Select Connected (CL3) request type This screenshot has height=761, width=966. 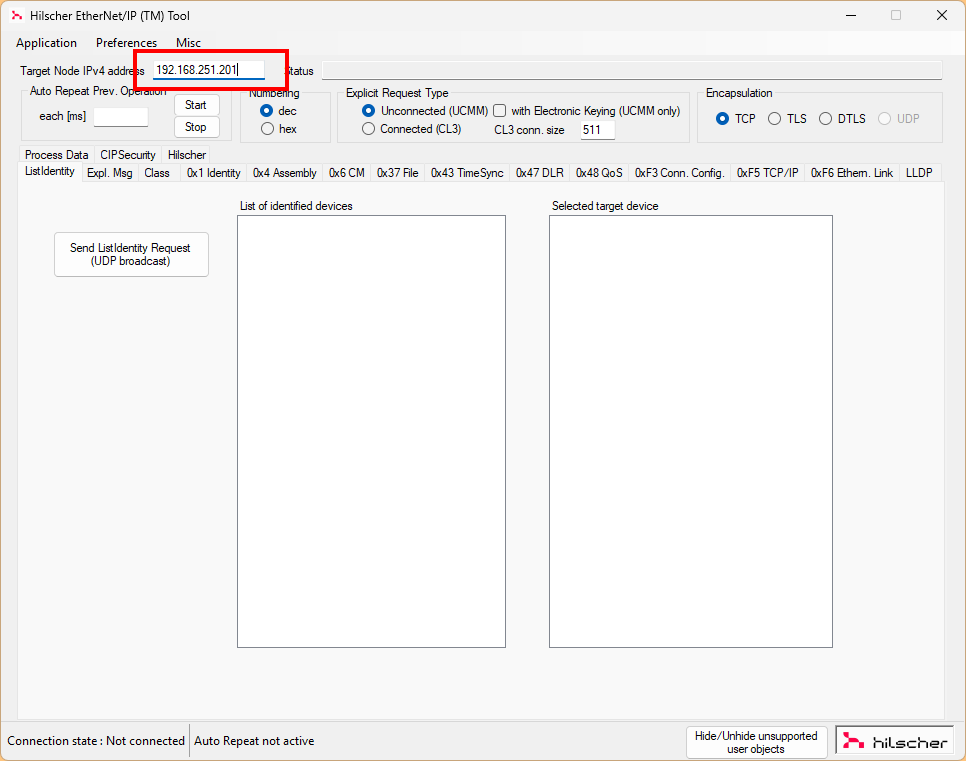point(412,129)
